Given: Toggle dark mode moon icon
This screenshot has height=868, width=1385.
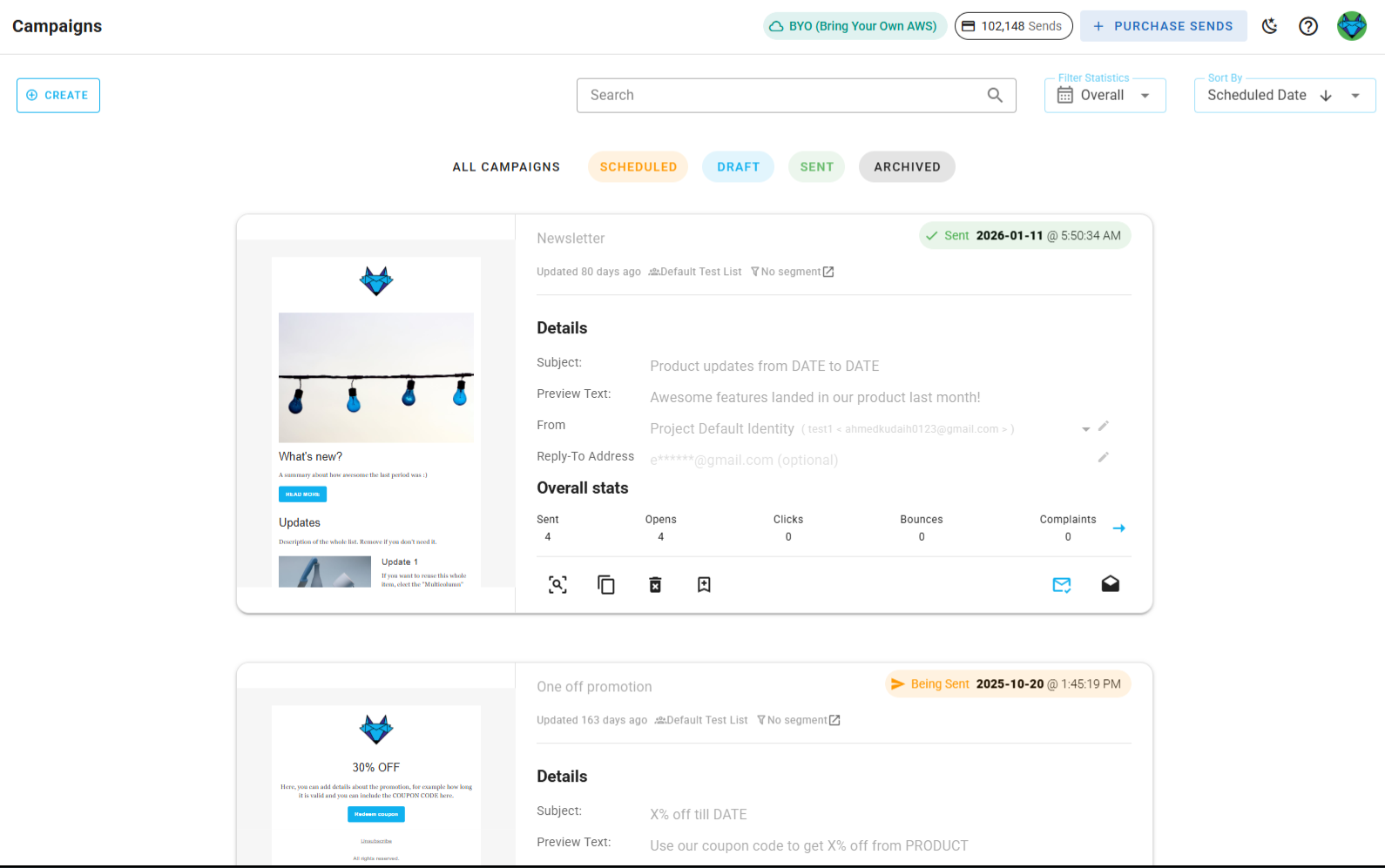Looking at the screenshot, I should (1270, 26).
